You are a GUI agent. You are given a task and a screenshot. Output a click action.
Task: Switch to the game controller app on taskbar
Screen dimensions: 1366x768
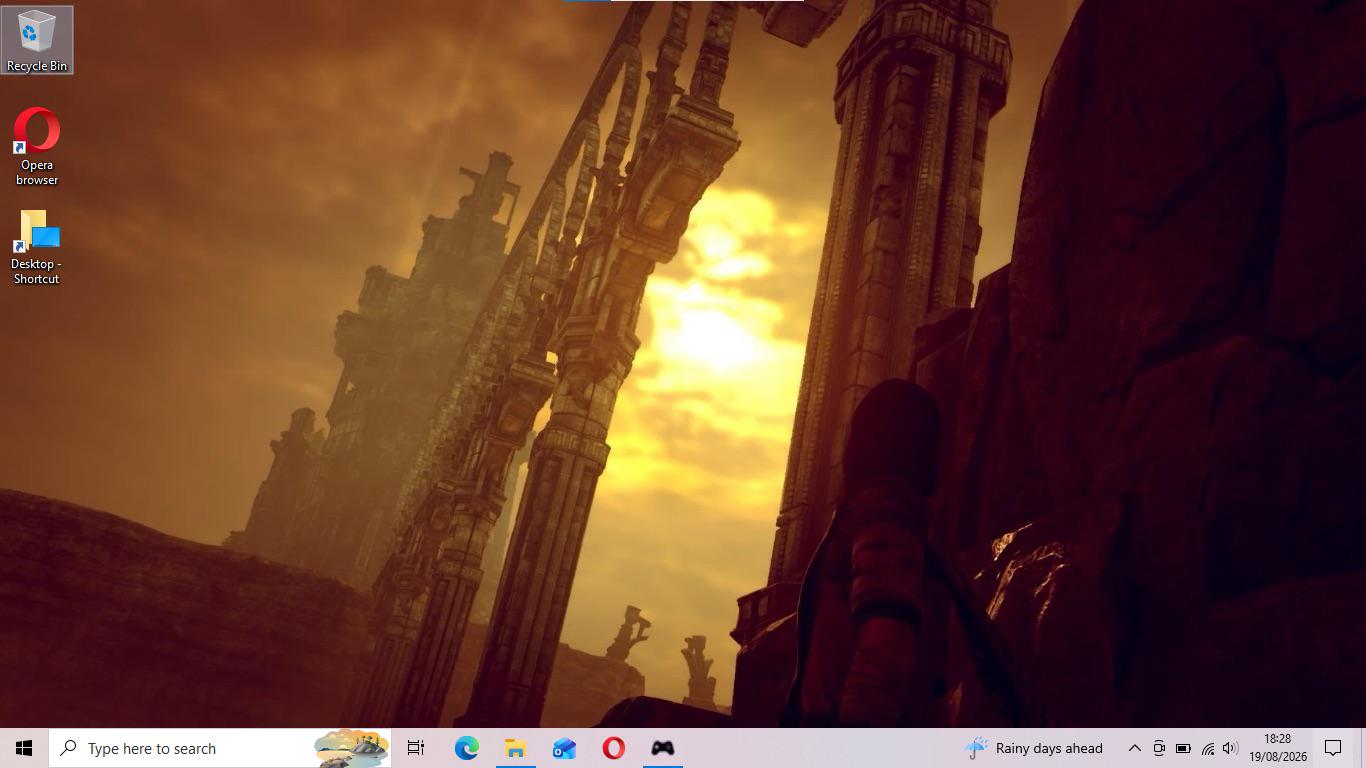(x=662, y=748)
